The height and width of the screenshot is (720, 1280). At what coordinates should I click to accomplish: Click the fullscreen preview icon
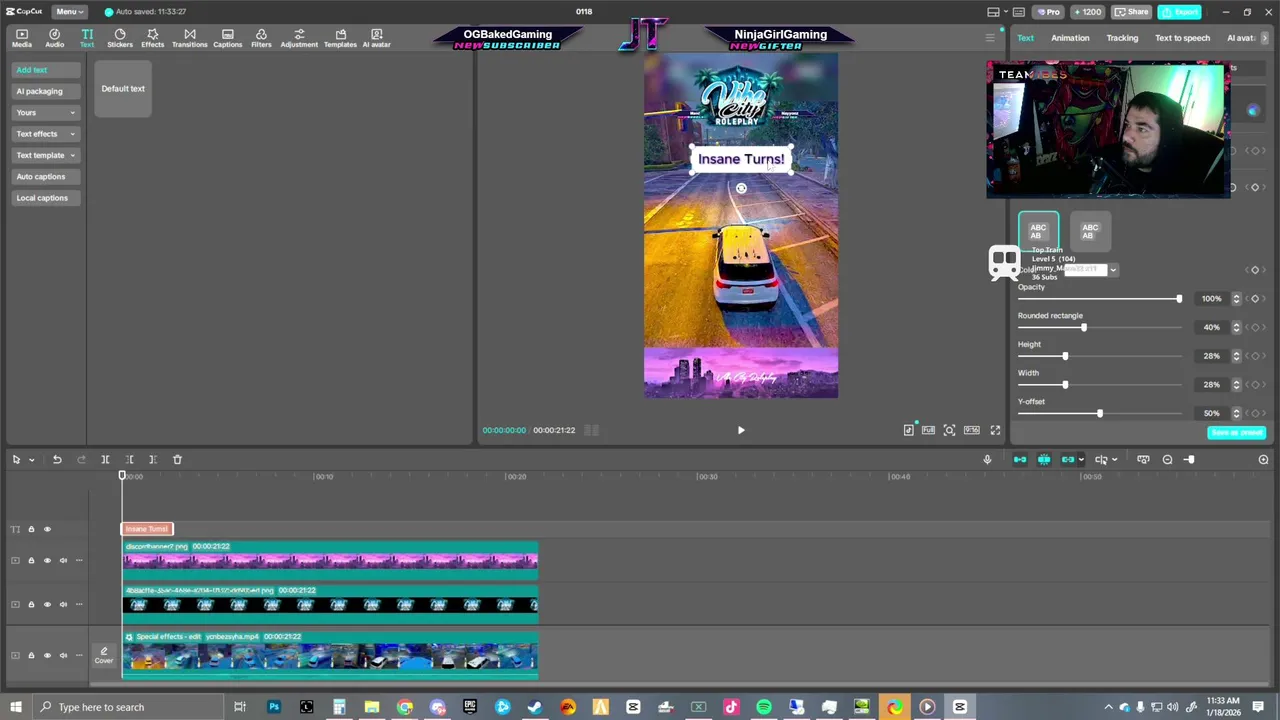(x=995, y=430)
